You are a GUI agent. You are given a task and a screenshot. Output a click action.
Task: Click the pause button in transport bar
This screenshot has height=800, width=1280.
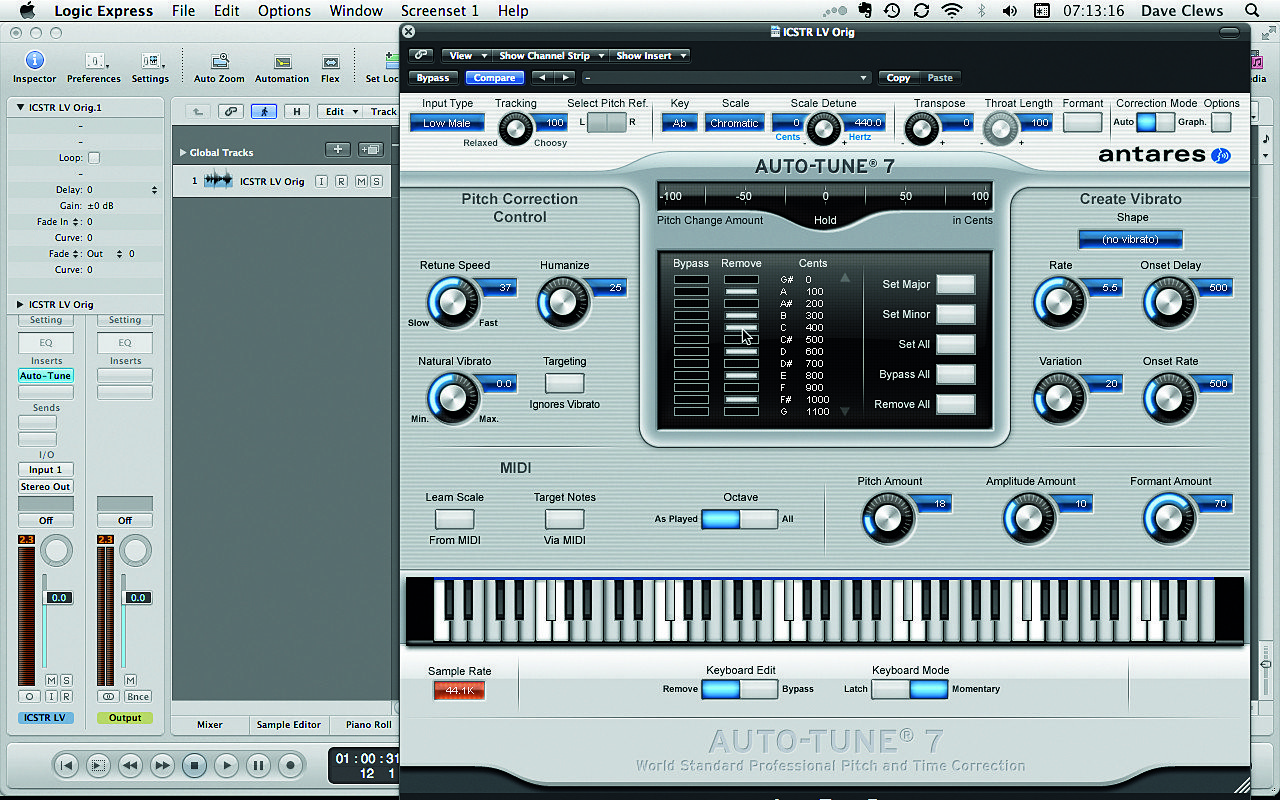[x=258, y=766]
